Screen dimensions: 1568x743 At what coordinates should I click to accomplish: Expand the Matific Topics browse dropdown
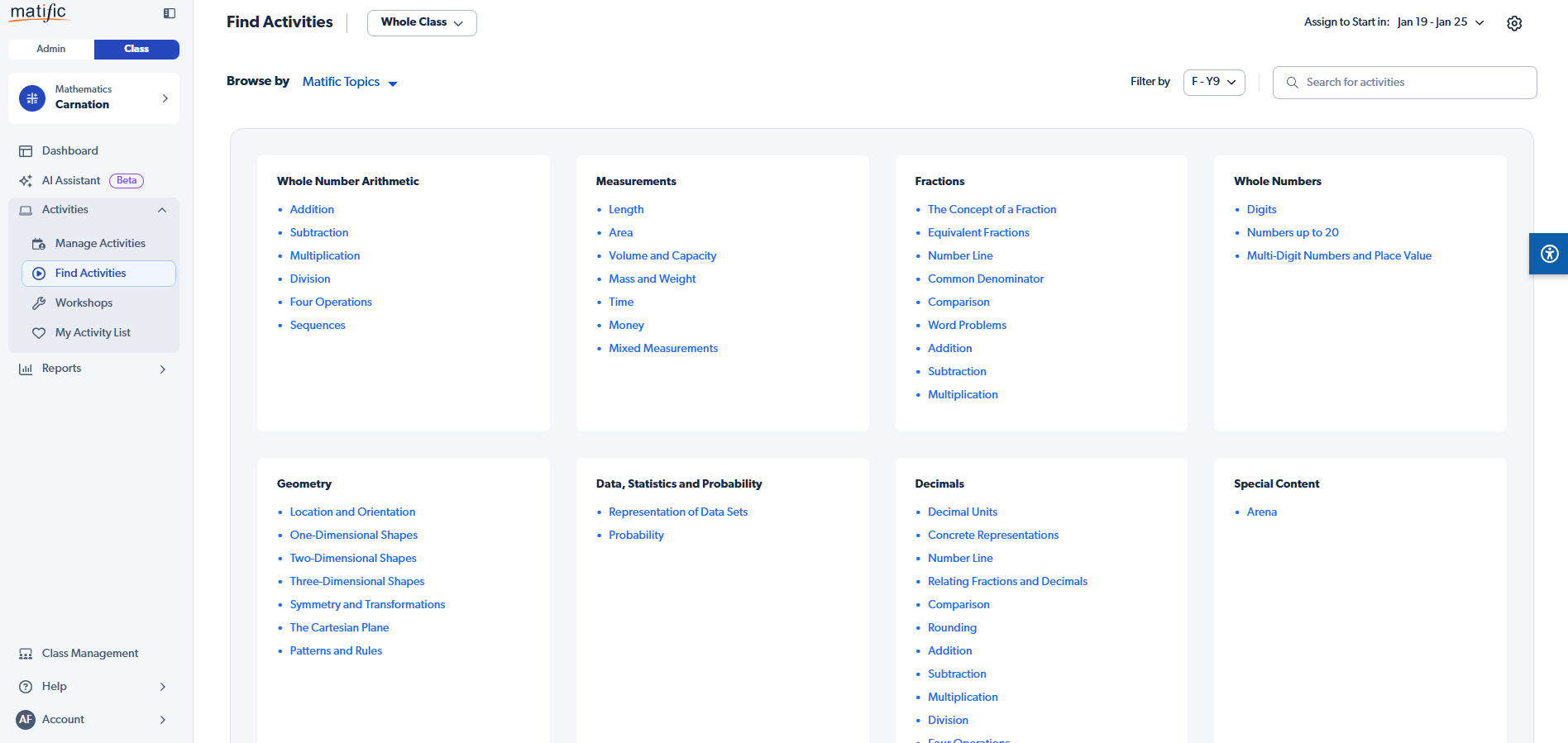tap(349, 82)
